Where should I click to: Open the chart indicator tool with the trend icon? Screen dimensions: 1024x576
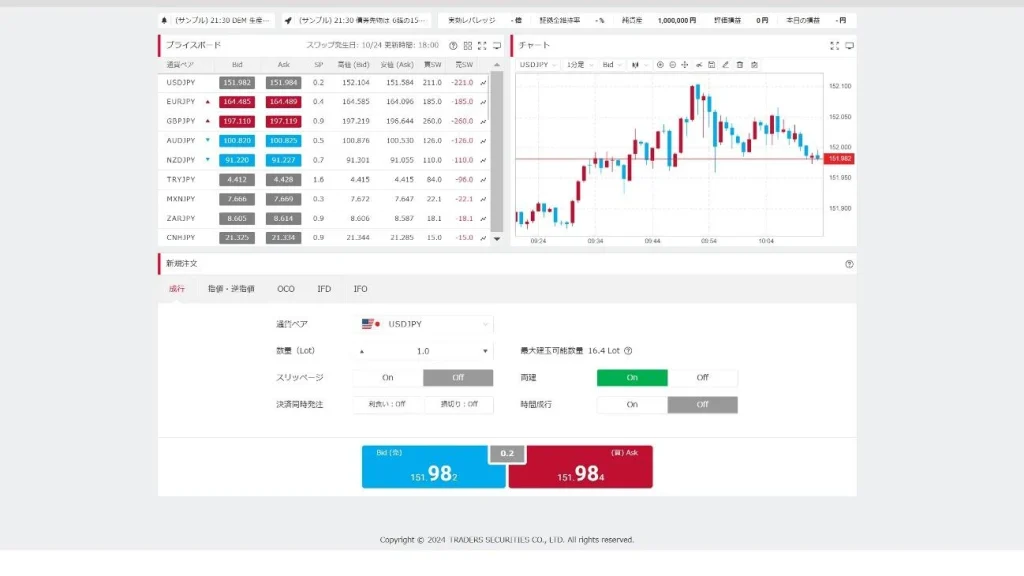[699, 65]
